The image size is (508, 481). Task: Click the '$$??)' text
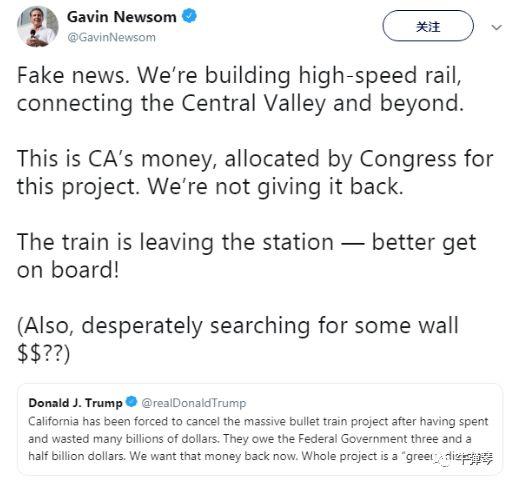pos(44,353)
